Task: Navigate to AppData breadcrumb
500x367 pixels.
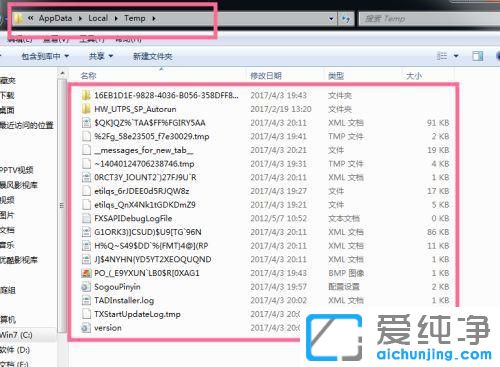Action: 55,18
